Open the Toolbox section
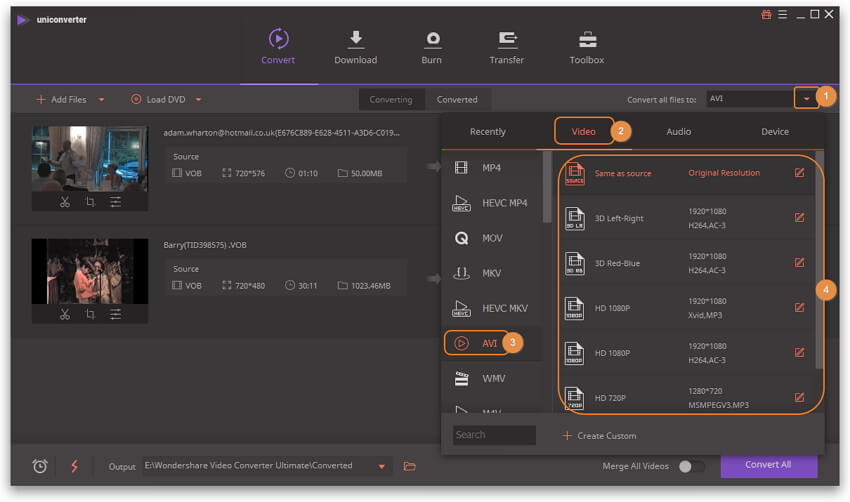 coord(587,47)
